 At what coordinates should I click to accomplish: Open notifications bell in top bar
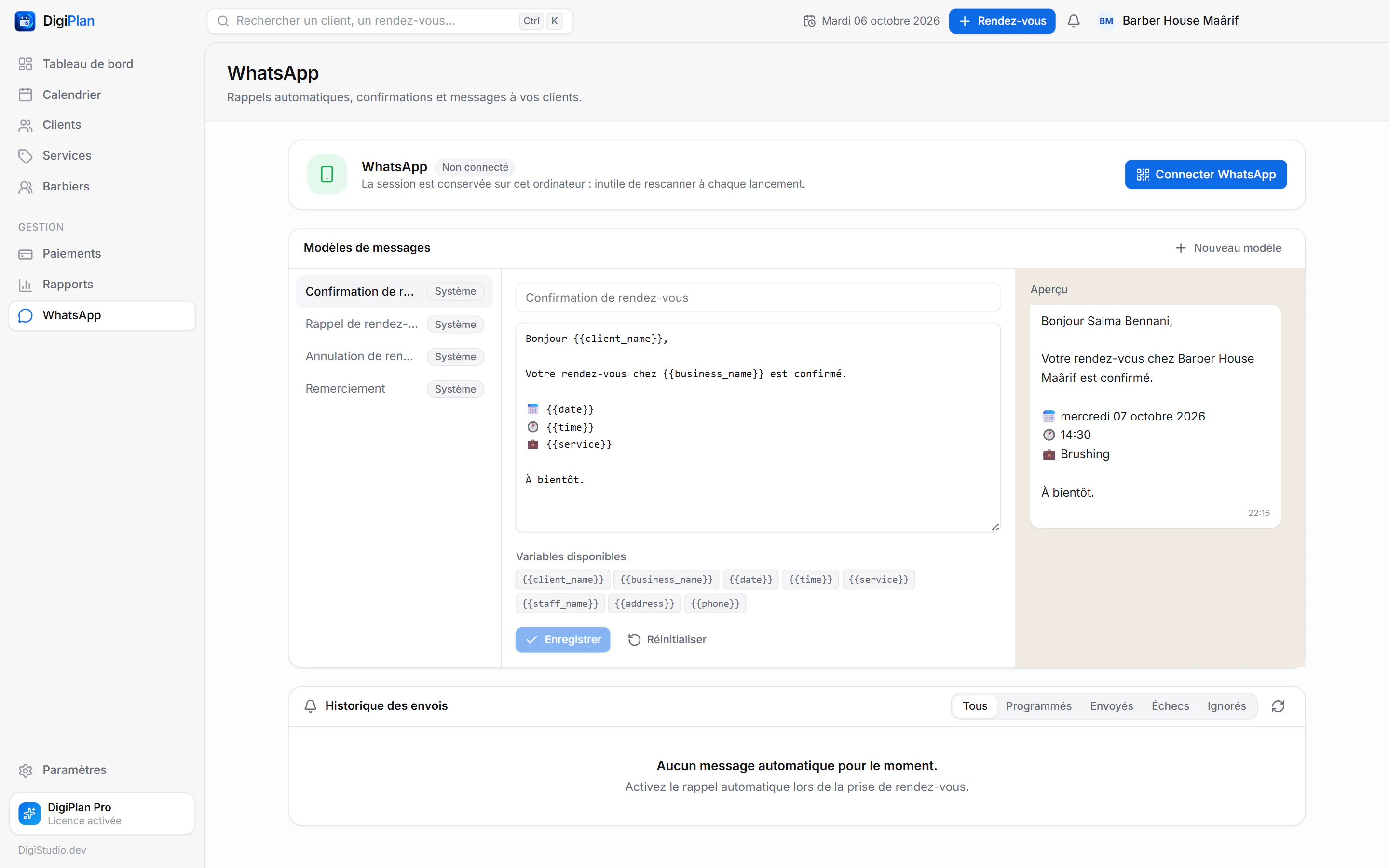[x=1073, y=21]
